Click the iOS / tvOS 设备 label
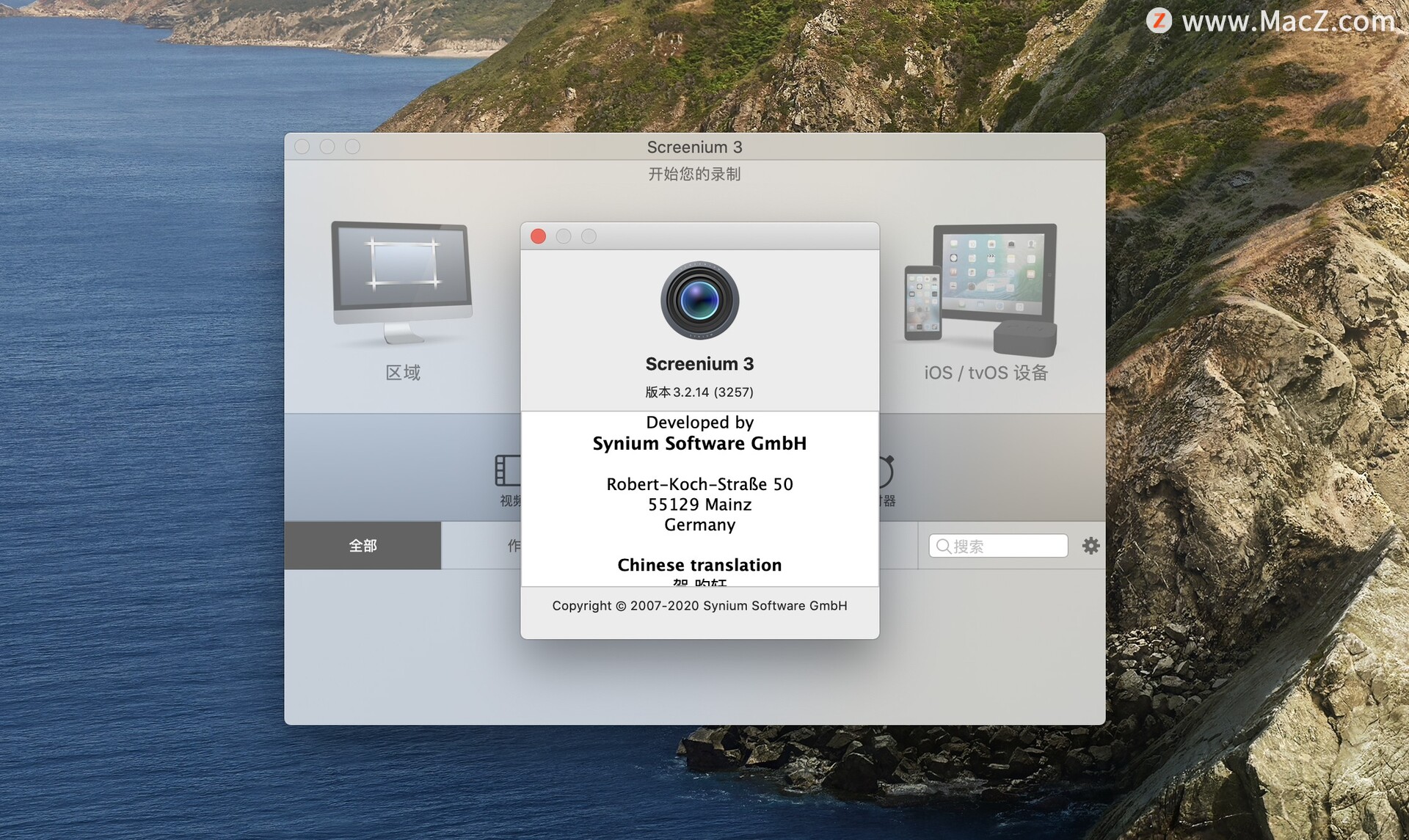This screenshot has height=840, width=1409. (x=986, y=373)
